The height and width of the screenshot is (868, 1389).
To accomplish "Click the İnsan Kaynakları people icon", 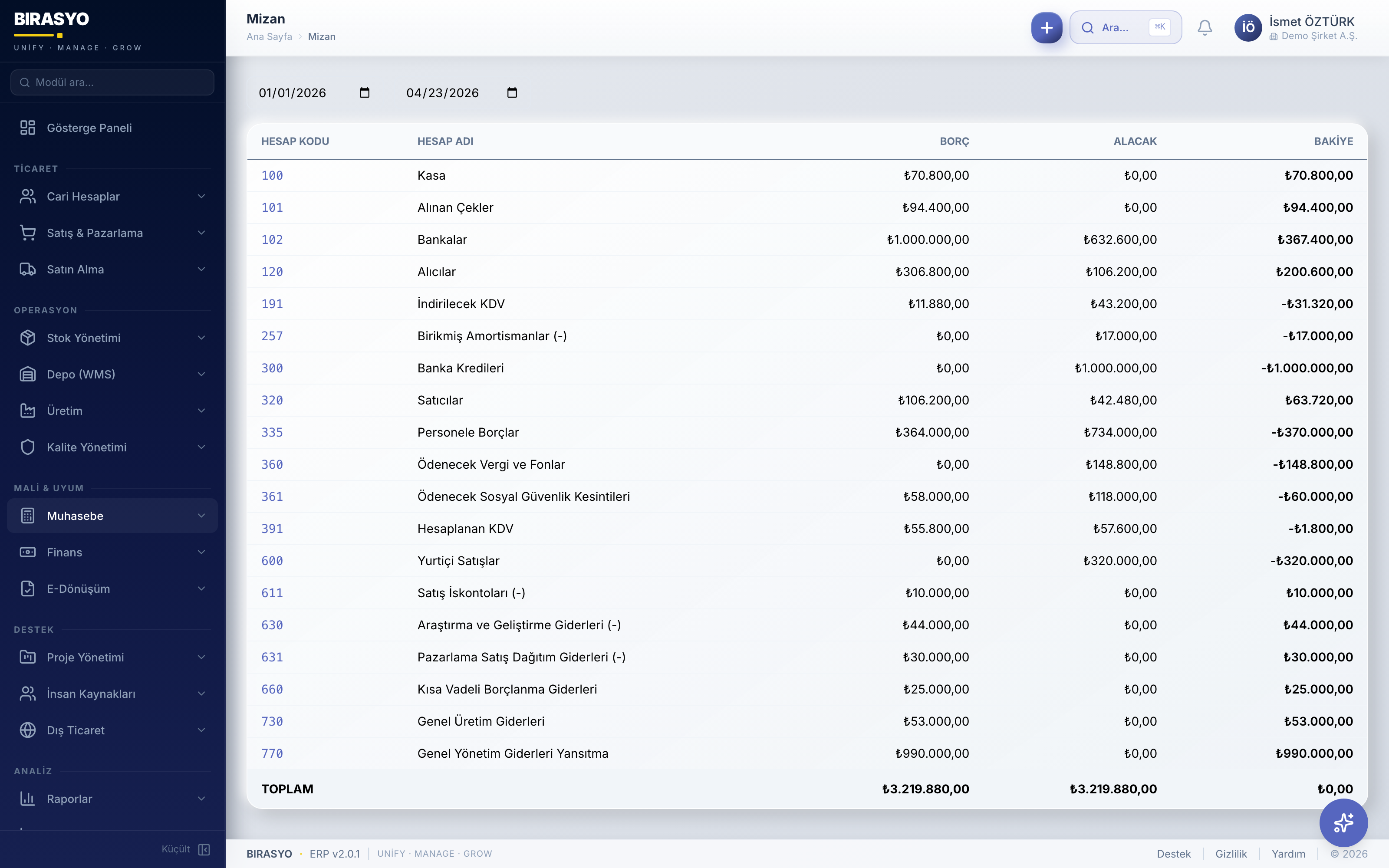I will point(27,694).
